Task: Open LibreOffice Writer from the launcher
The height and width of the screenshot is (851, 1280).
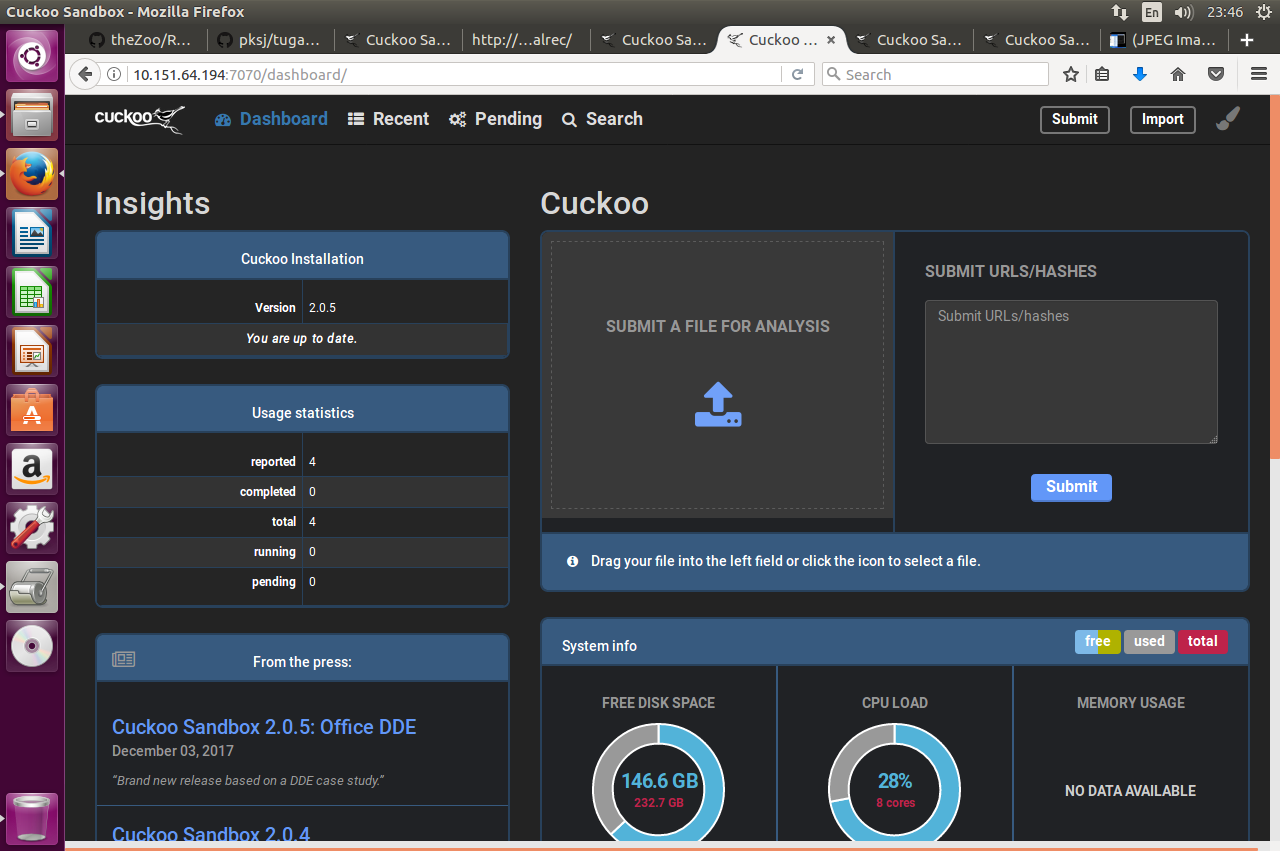Action: click(x=33, y=233)
